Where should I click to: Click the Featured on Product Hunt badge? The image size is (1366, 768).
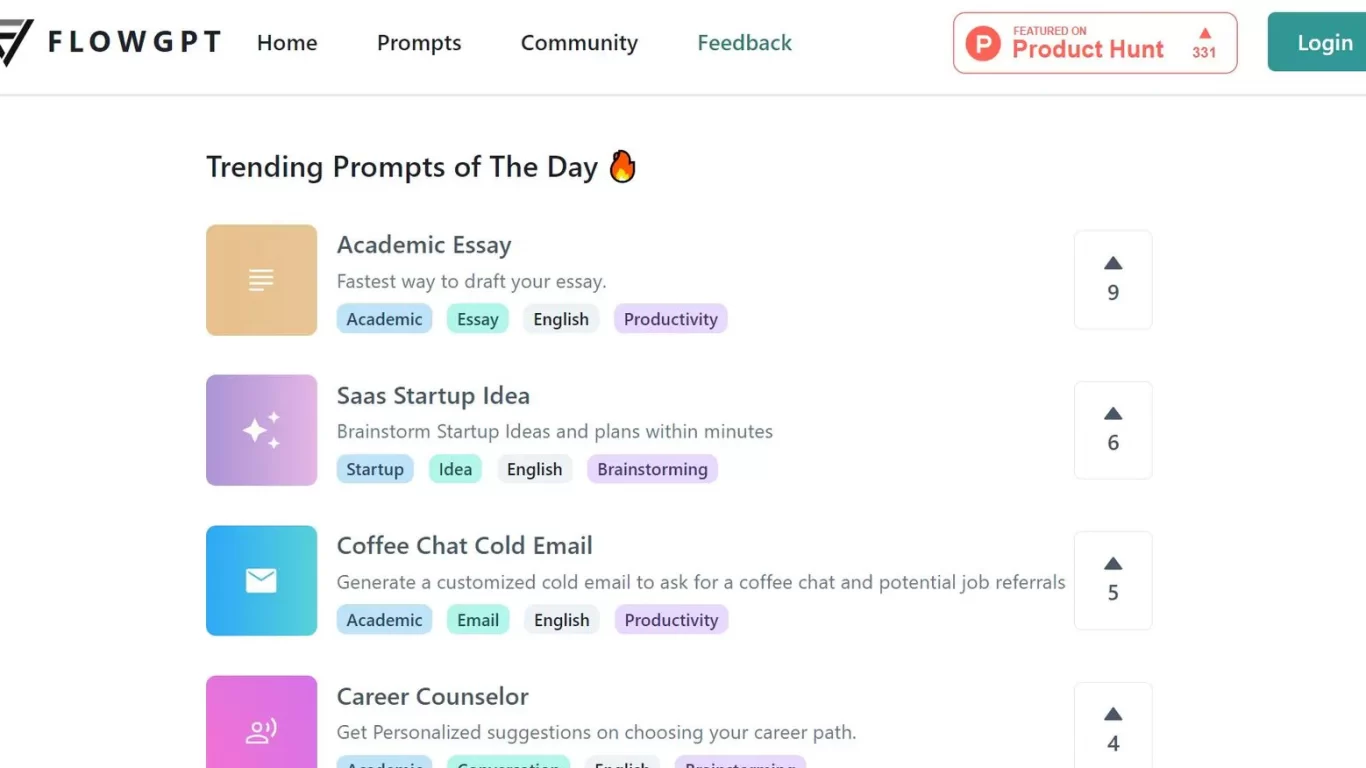tap(1095, 43)
